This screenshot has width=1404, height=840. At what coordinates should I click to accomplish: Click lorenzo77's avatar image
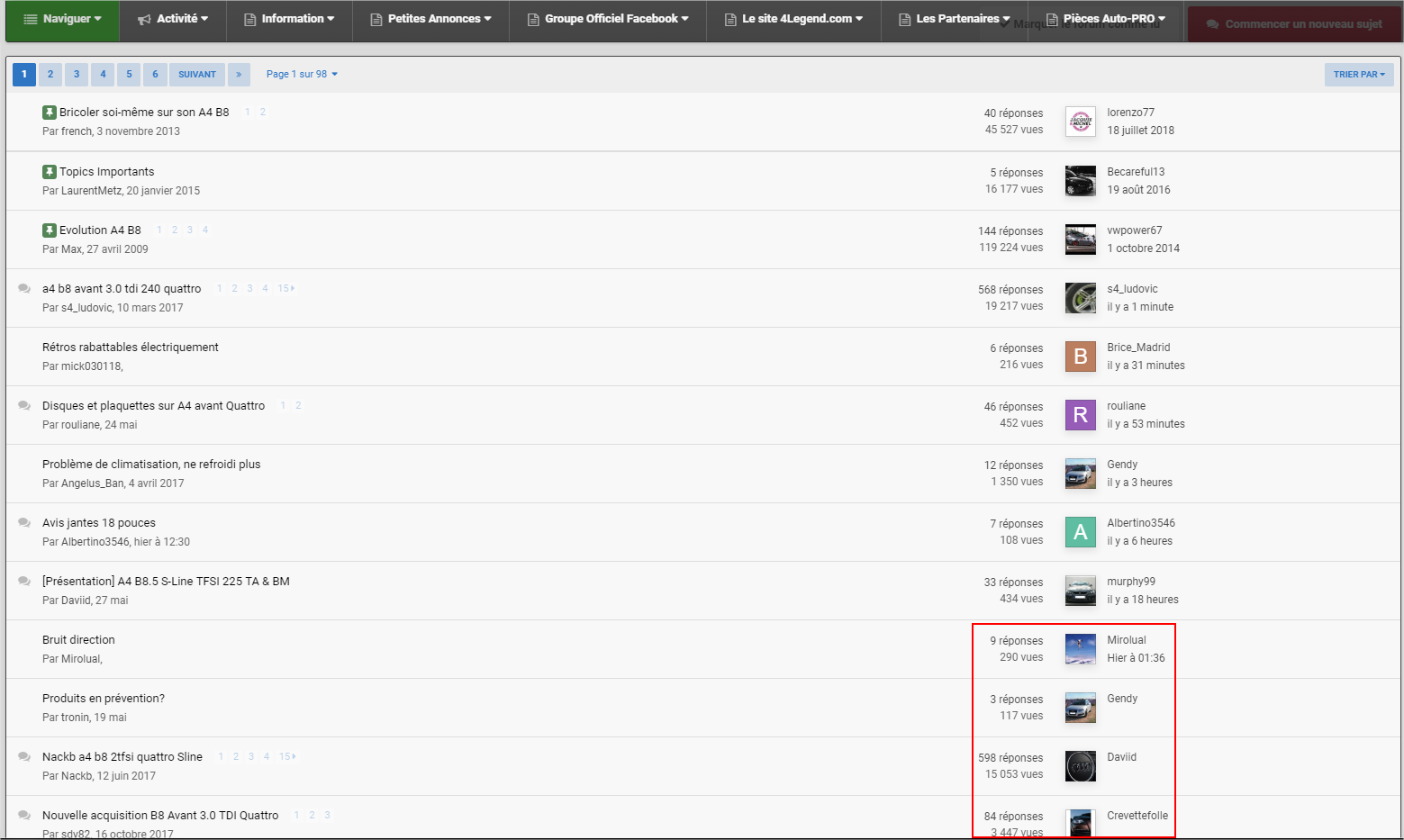pyautogui.click(x=1080, y=122)
